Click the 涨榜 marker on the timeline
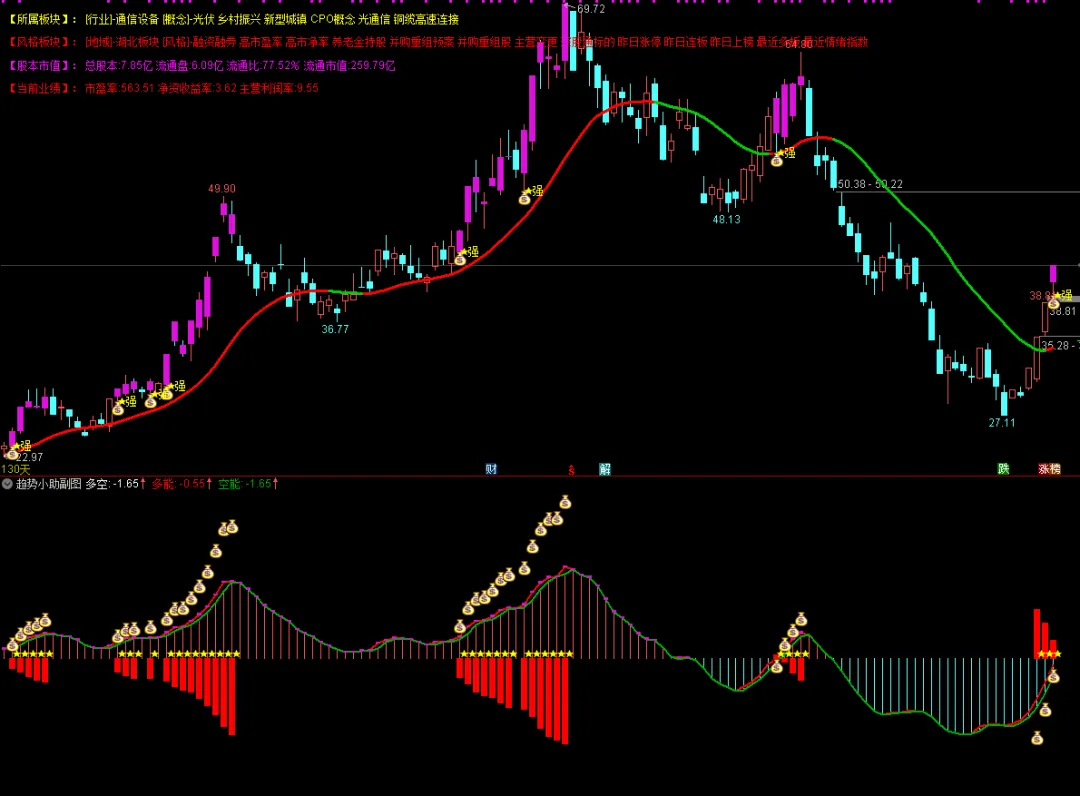This screenshot has width=1080, height=796. [1050, 469]
